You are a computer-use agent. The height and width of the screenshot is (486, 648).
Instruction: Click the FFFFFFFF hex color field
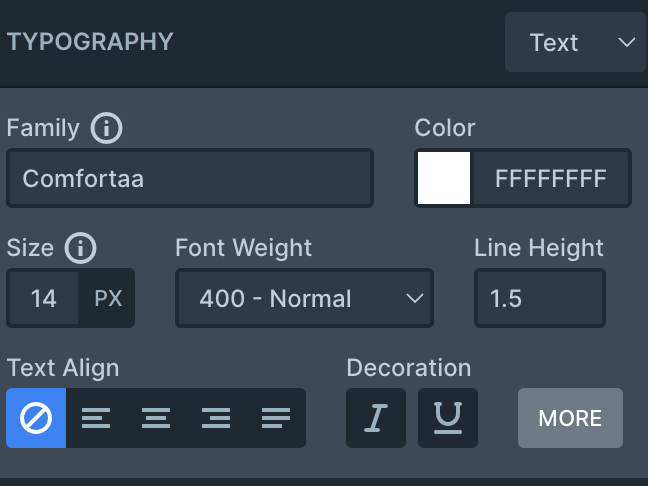pyautogui.click(x=551, y=178)
